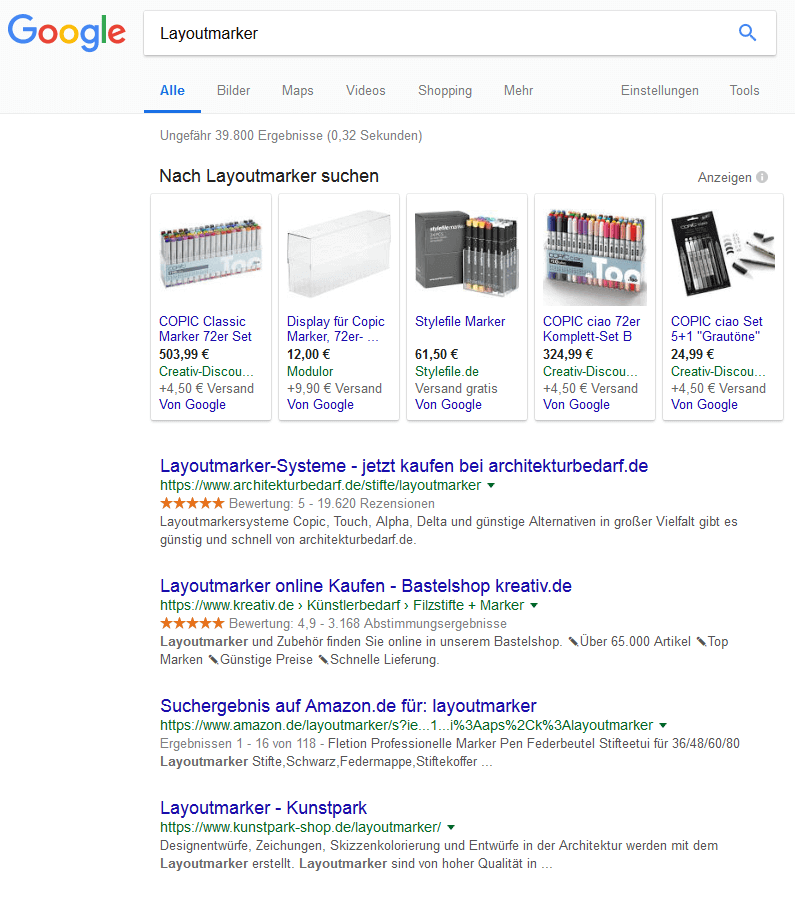Click the blue search magnifier icon
Screen dimensions: 795x897
point(747,33)
